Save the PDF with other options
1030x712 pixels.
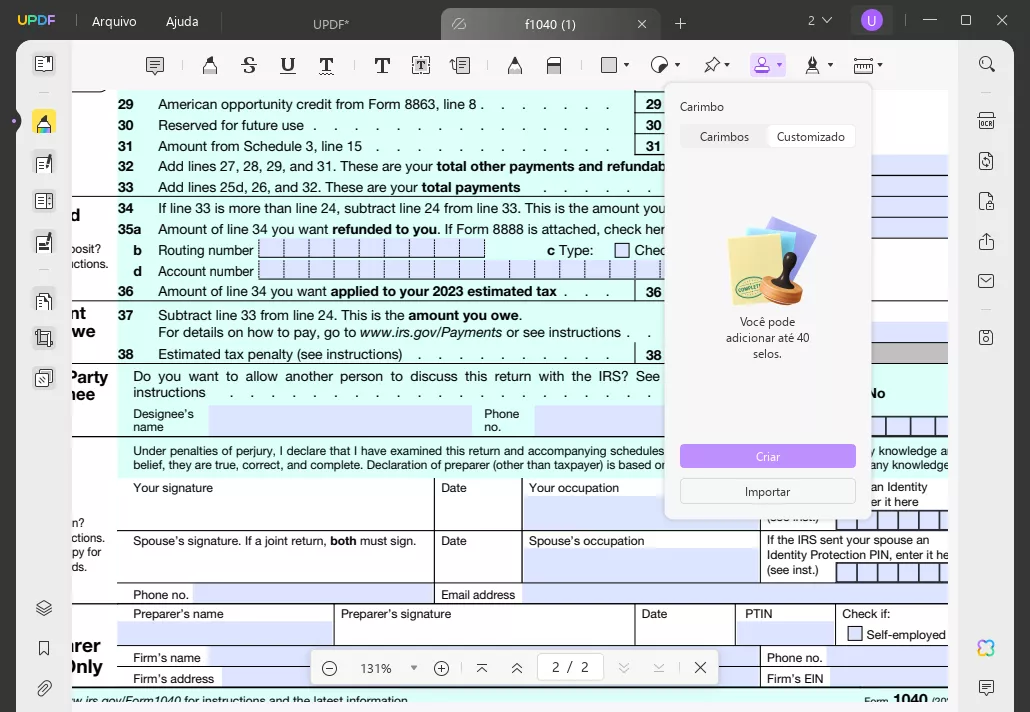(987, 338)
